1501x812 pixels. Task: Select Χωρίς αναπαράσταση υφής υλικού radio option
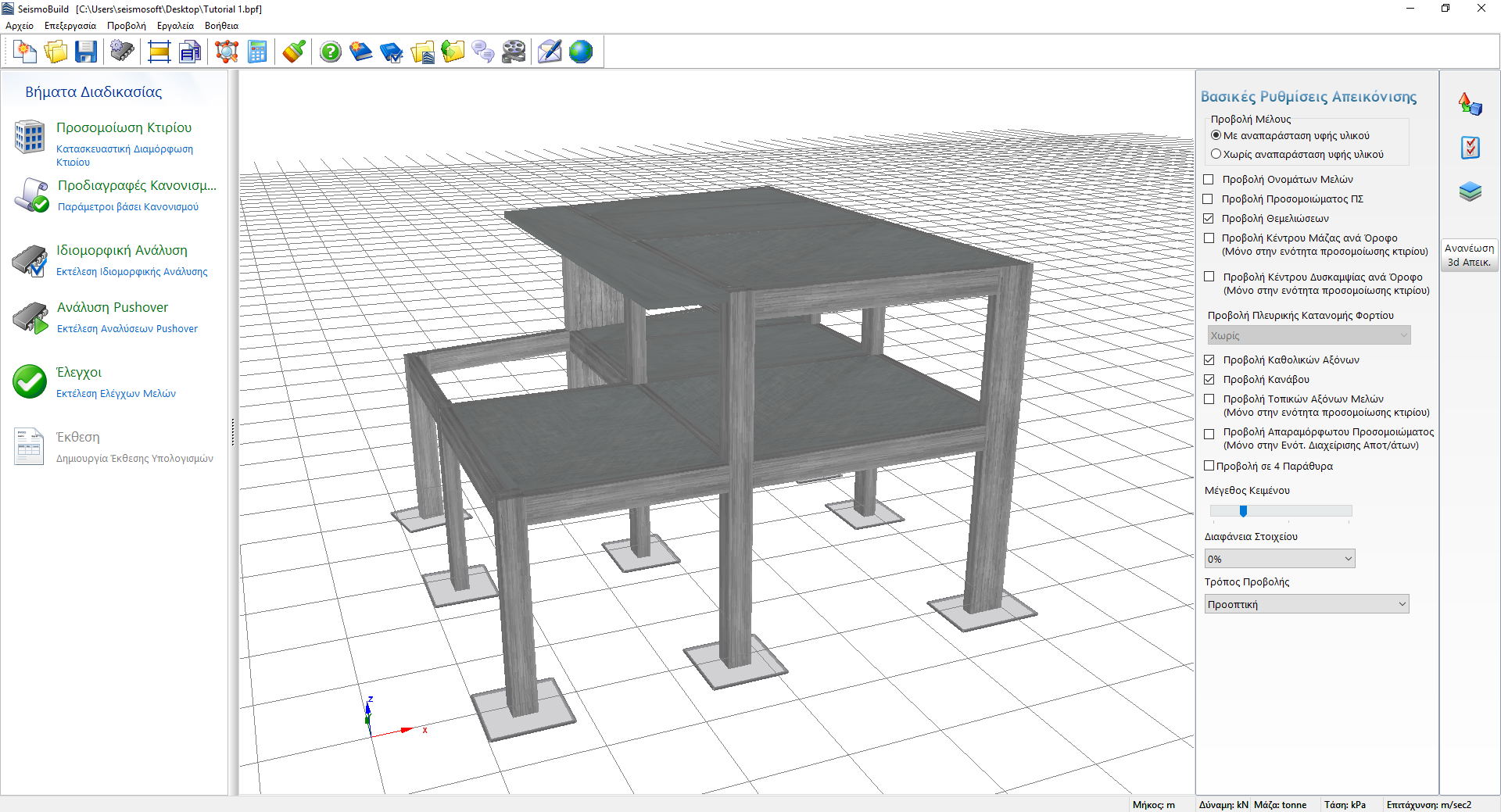[1216, 155]
